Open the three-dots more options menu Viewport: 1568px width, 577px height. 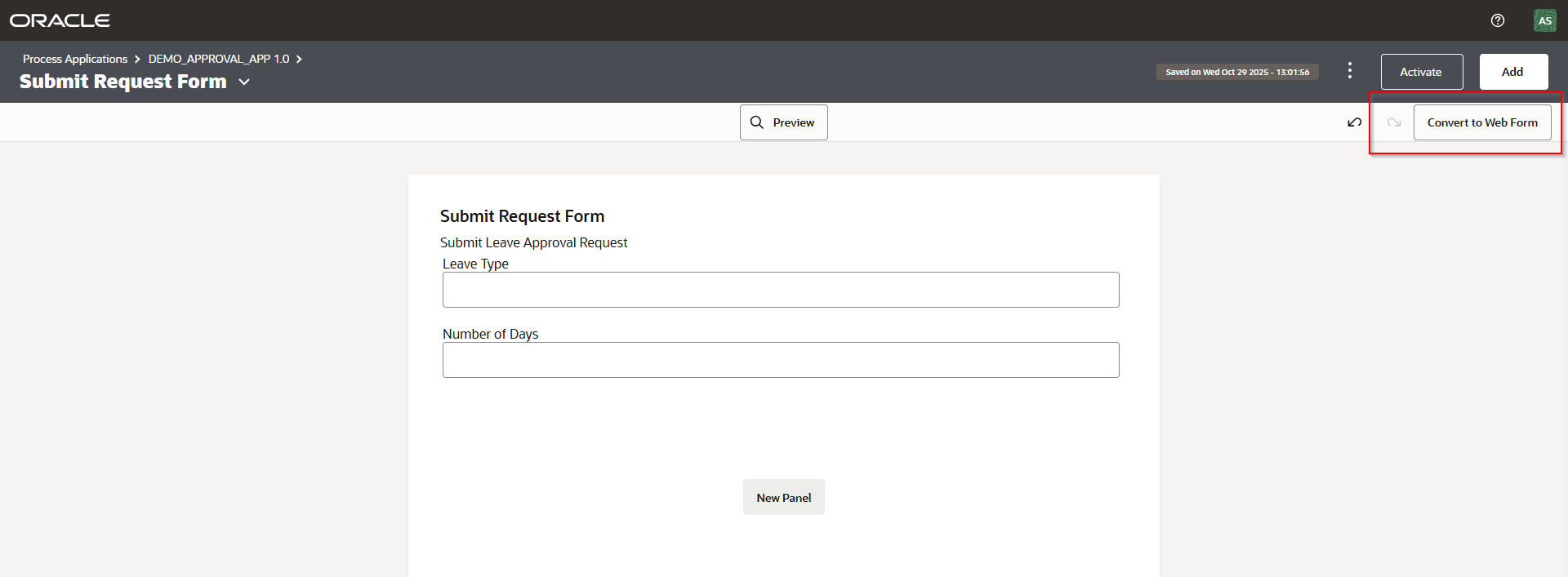(x=1350, y=71)
